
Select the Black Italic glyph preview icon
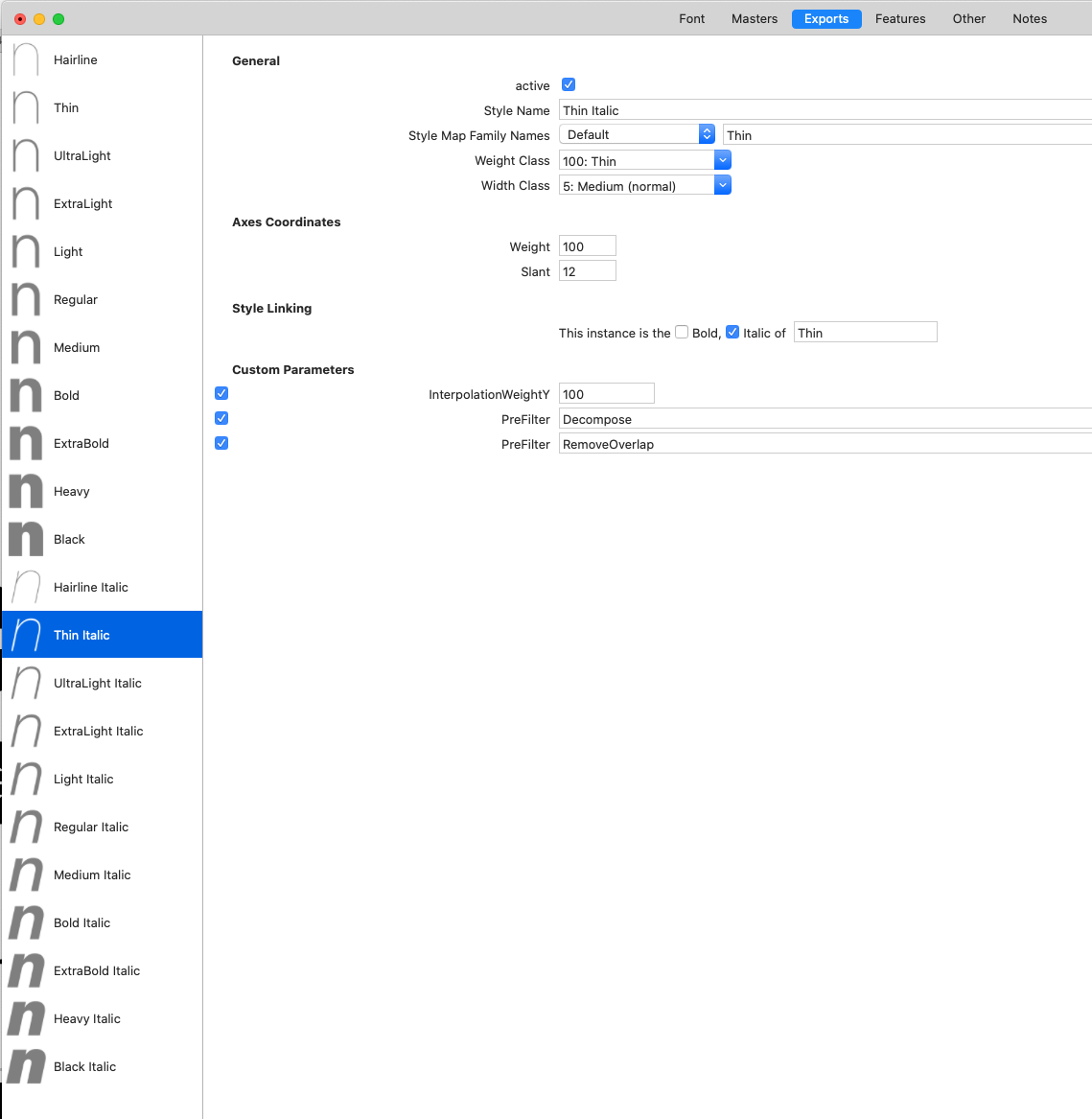tap(26, 1066)
